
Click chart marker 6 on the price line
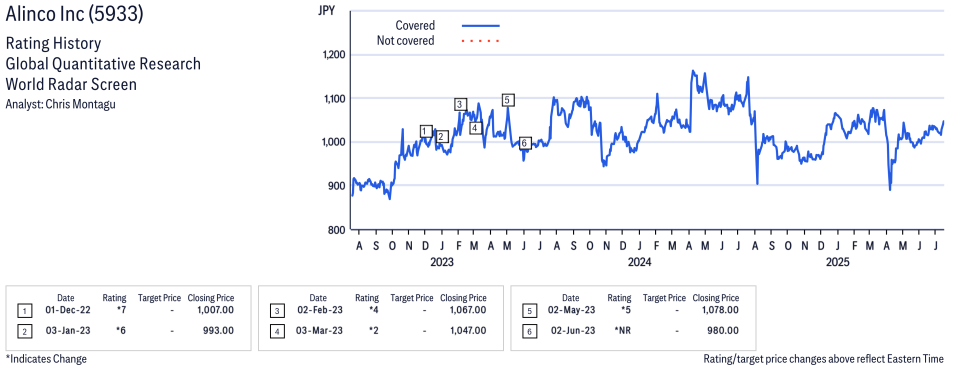(x=526, y=143)
